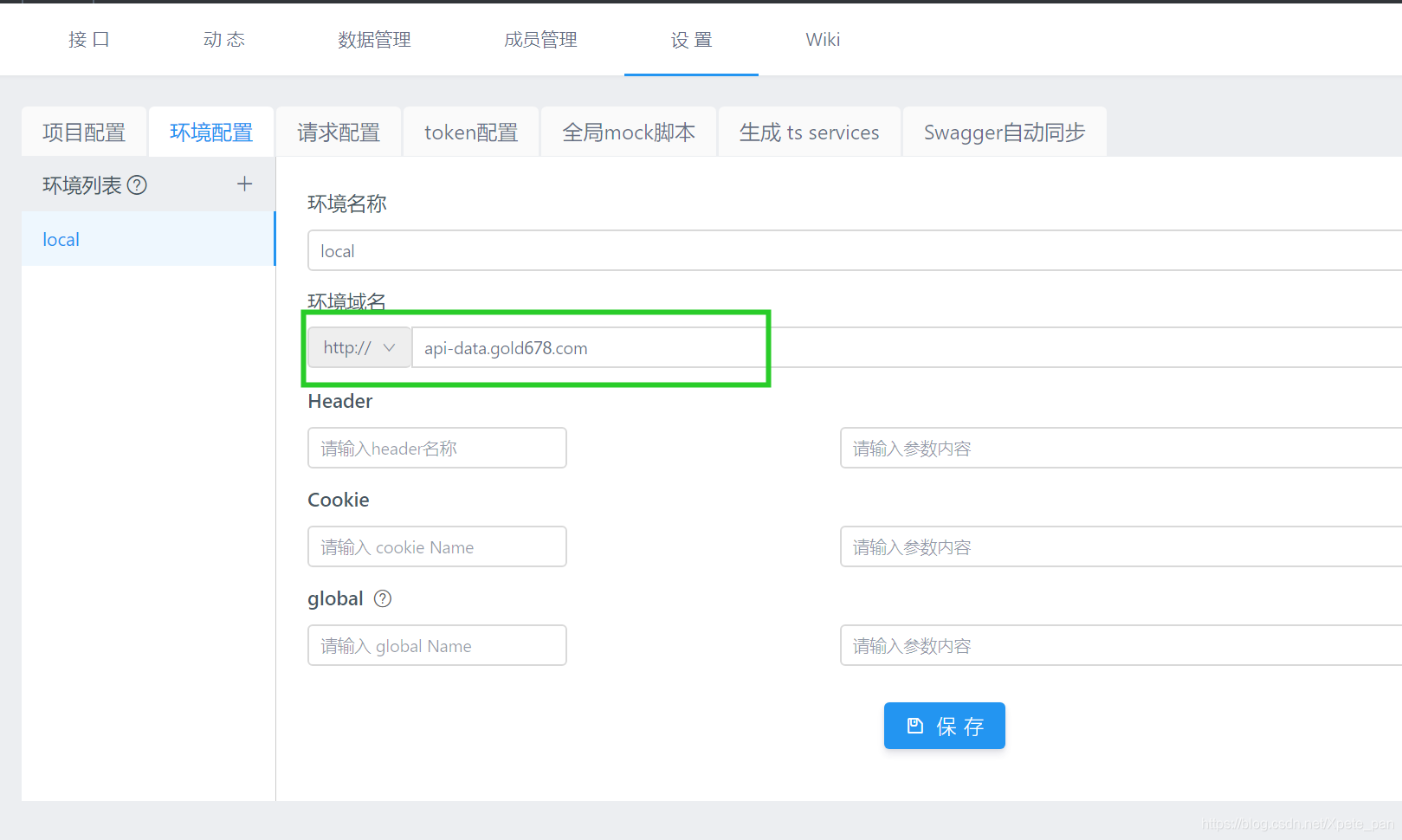Screen dimensions: 1402x840
Task: Go to the Wiki section
Action: (821, 39)
